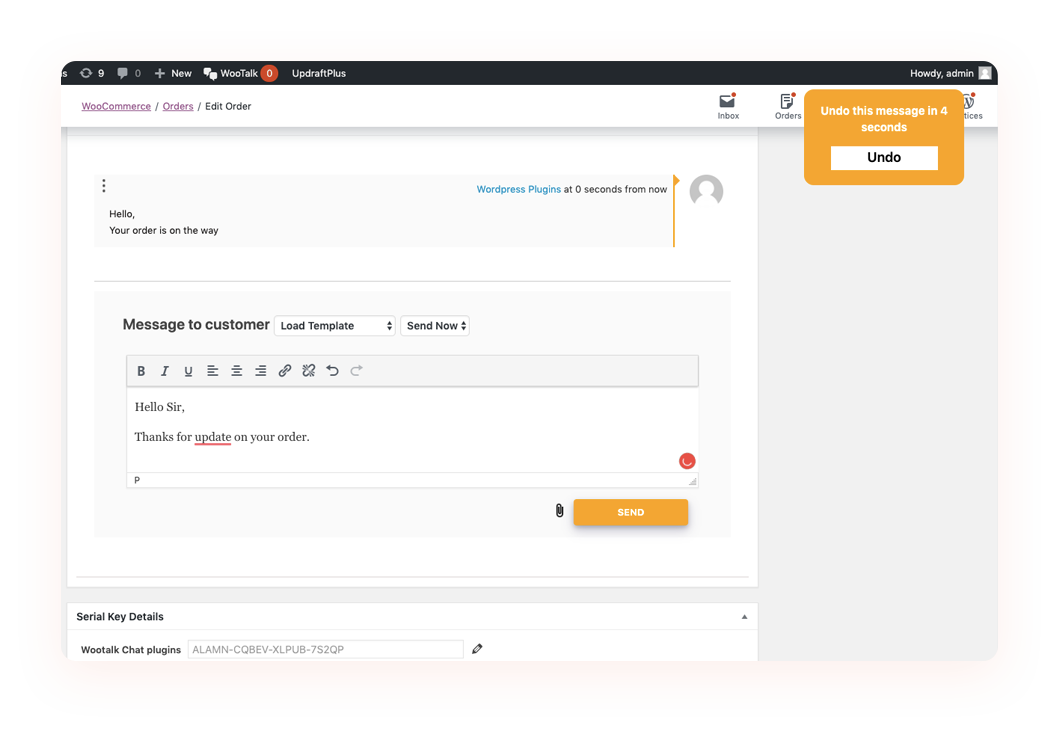Open UpdraftPlus menu item
This screenshot has width=1063, height=733.
pos(319,73)
